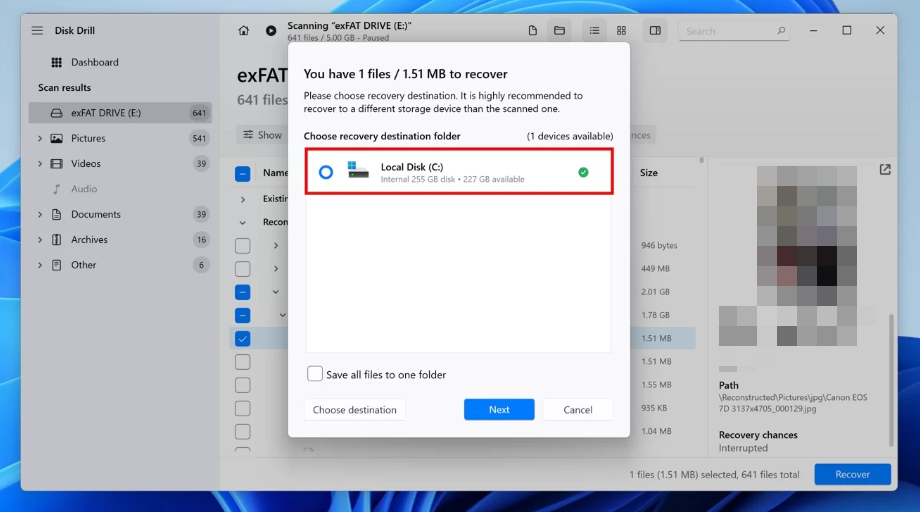Viewport: 920px width, 512px height.
Task: Open the Audio category
Action: click(x=84, y=189)
